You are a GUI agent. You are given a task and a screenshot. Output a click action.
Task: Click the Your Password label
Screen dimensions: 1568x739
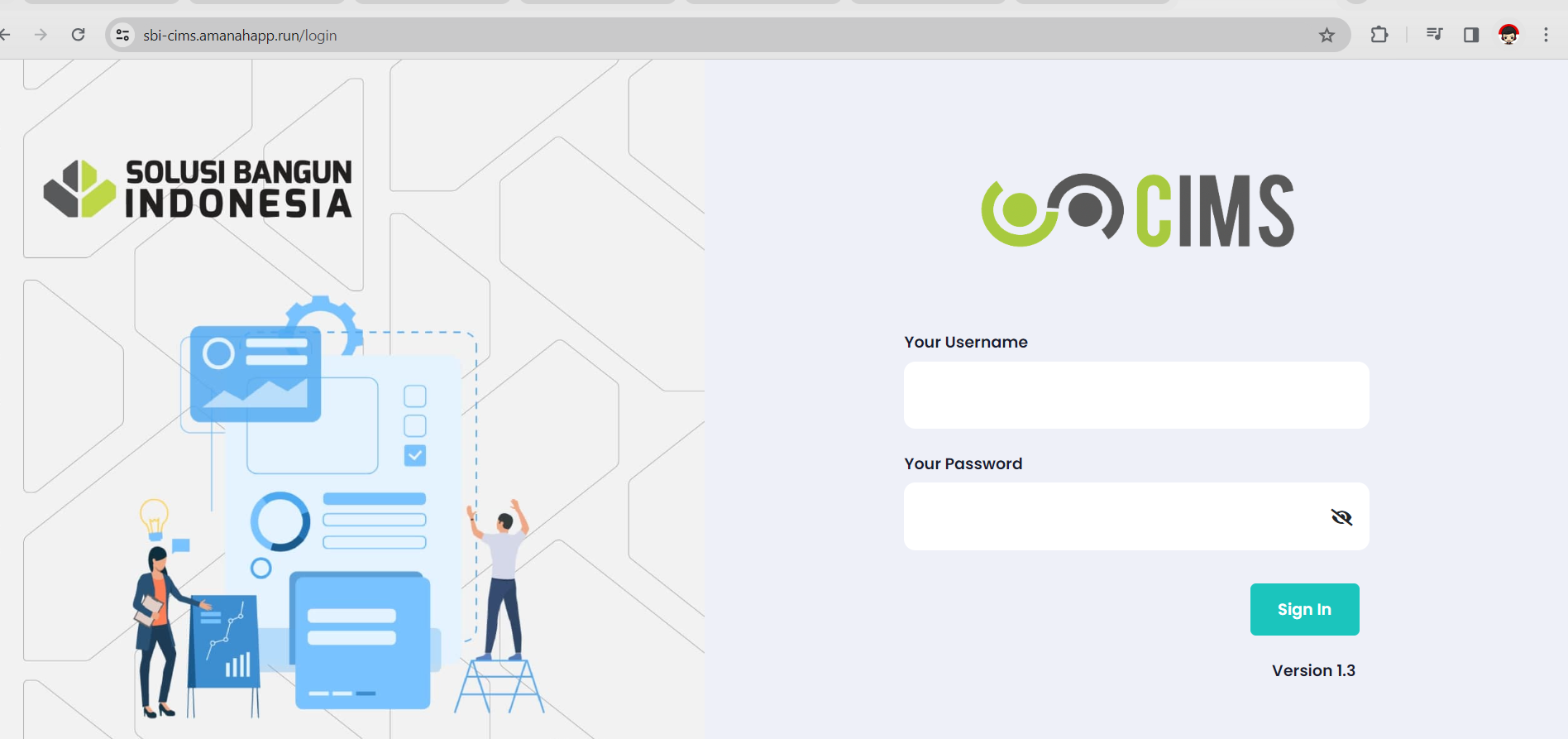click(963, 463)
